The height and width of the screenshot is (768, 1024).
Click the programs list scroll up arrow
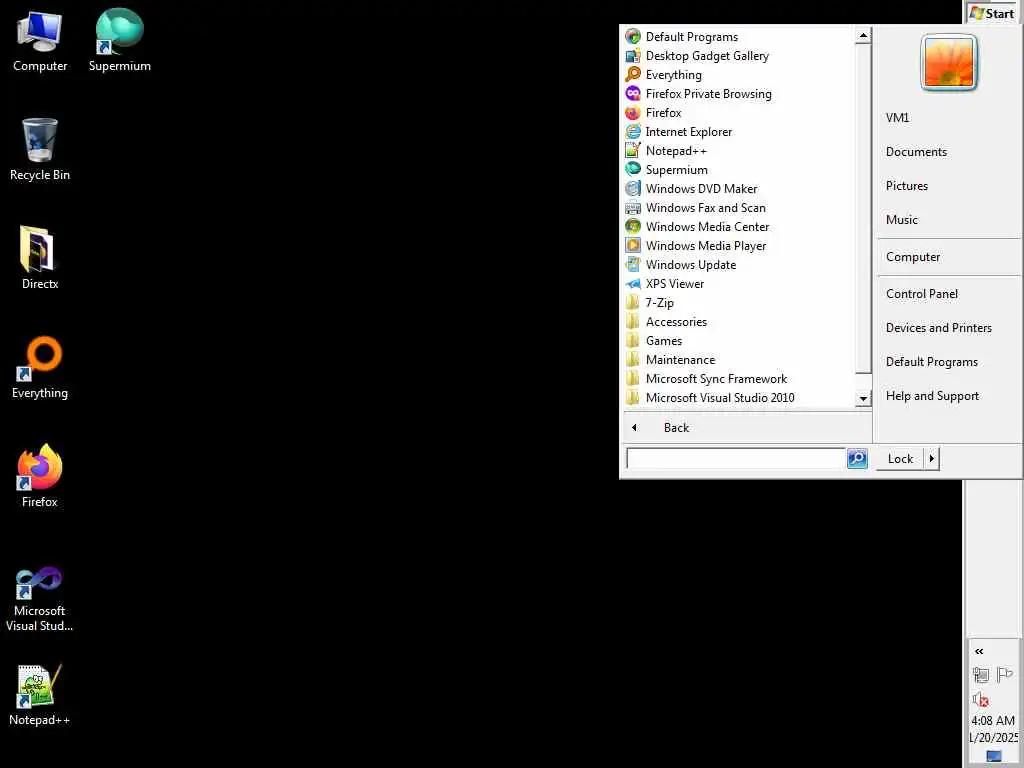863,35
